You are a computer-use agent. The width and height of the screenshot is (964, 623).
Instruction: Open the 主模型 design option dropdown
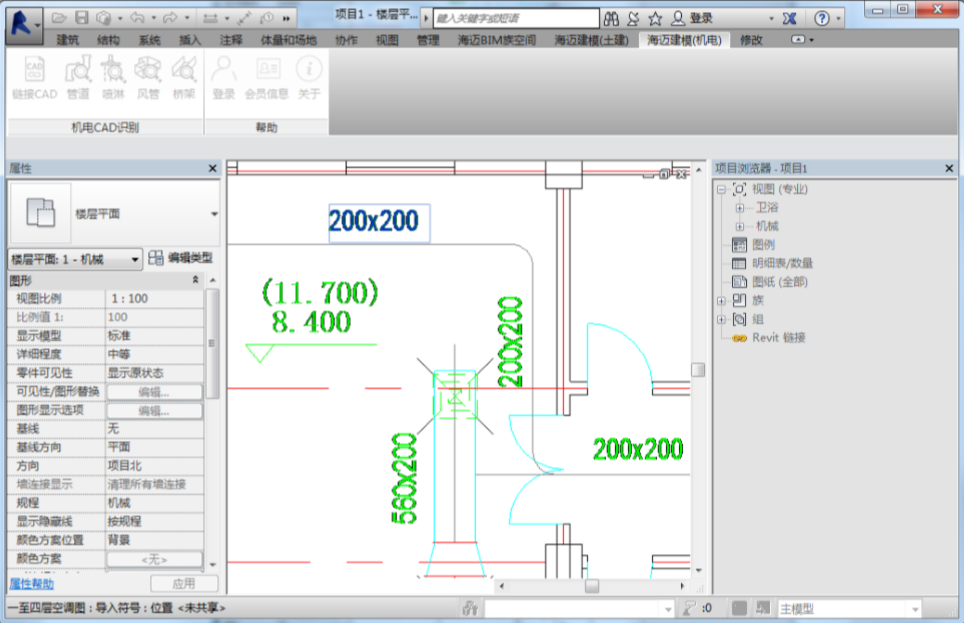click(x=849, y=609)
